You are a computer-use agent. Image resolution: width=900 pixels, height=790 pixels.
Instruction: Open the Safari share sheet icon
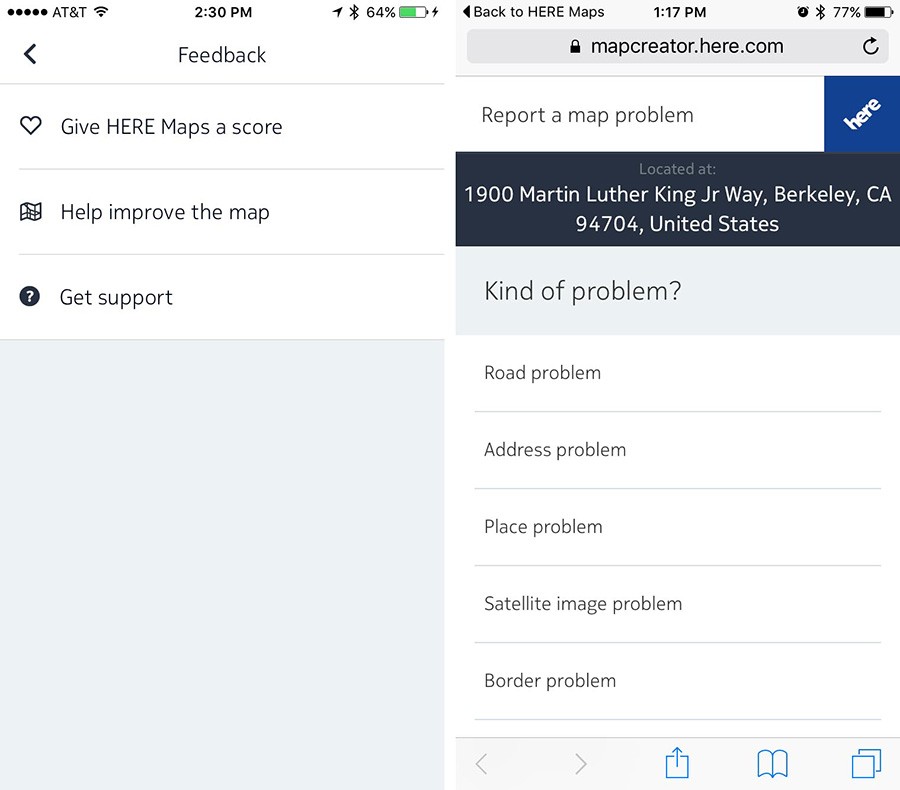click(x=677, y=763)
